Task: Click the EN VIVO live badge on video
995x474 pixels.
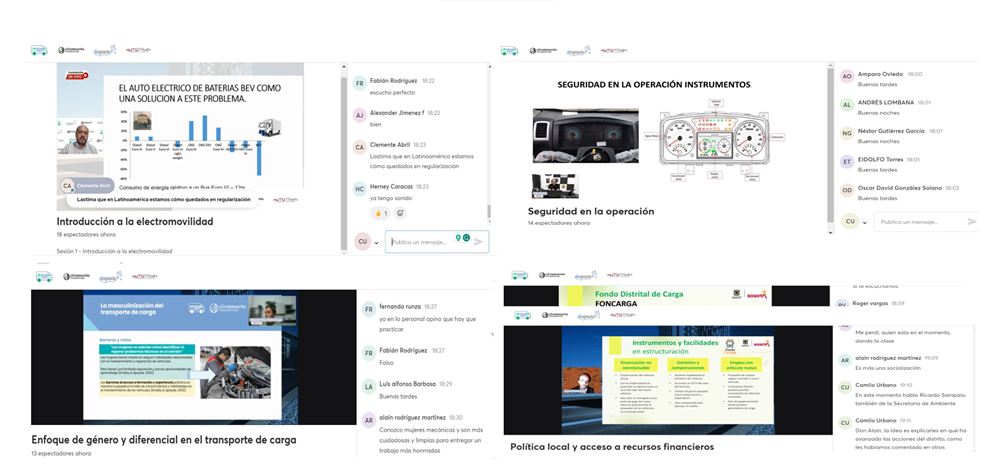Action: (x=73, y=75)
